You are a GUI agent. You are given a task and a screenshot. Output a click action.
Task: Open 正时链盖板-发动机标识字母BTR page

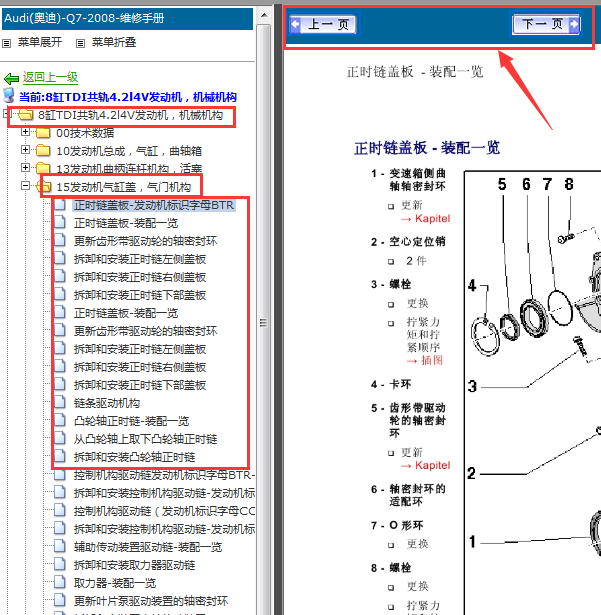154,205
